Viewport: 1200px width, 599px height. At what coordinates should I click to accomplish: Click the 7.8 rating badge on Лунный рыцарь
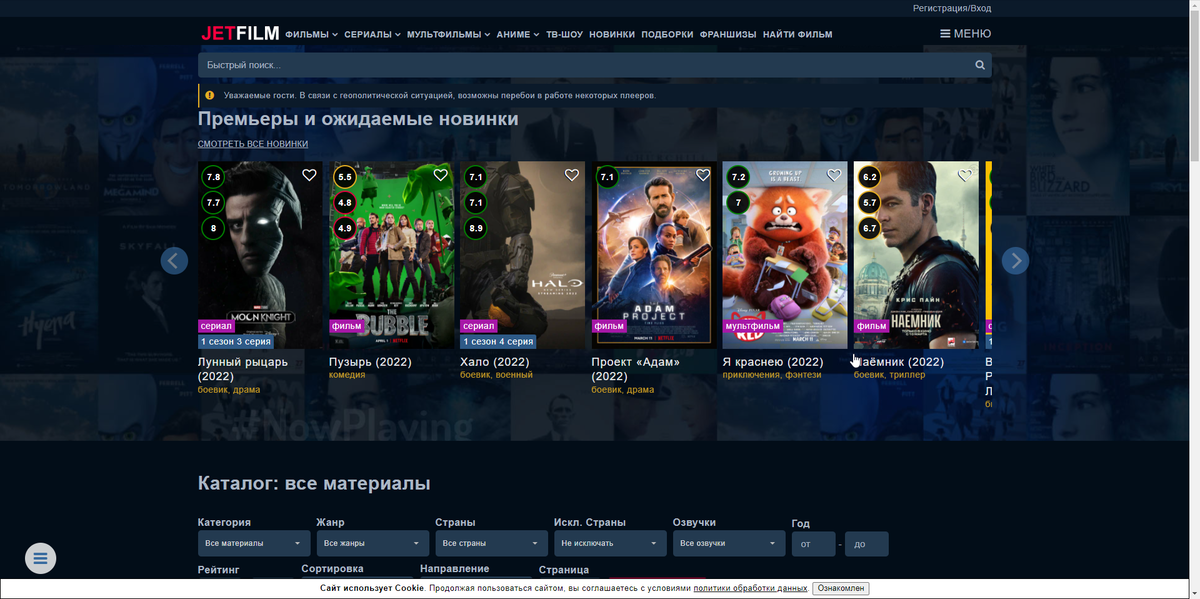213,177
